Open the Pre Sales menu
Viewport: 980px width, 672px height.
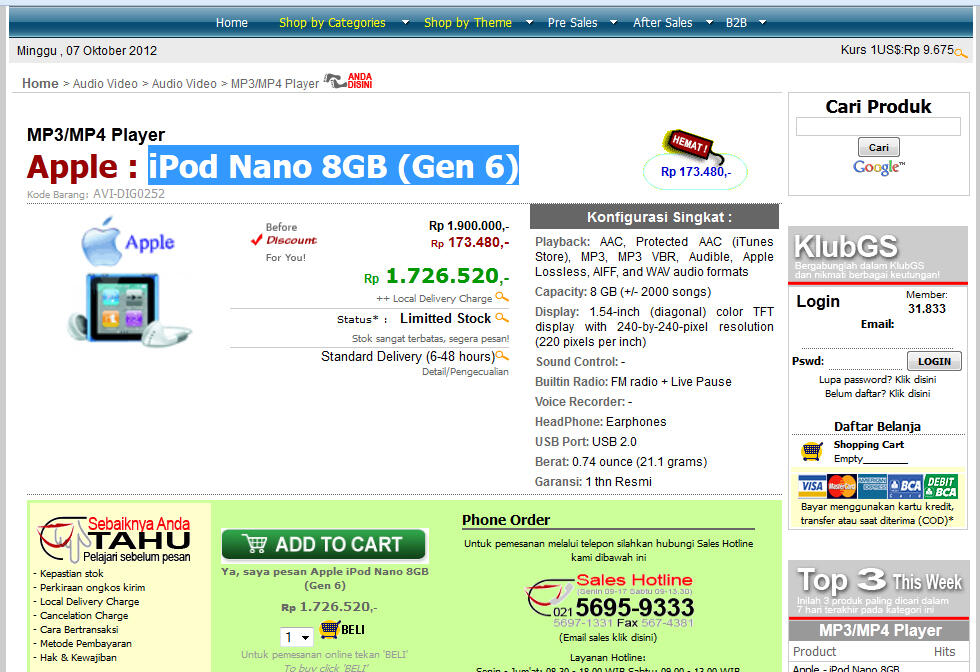pos(572,23)
